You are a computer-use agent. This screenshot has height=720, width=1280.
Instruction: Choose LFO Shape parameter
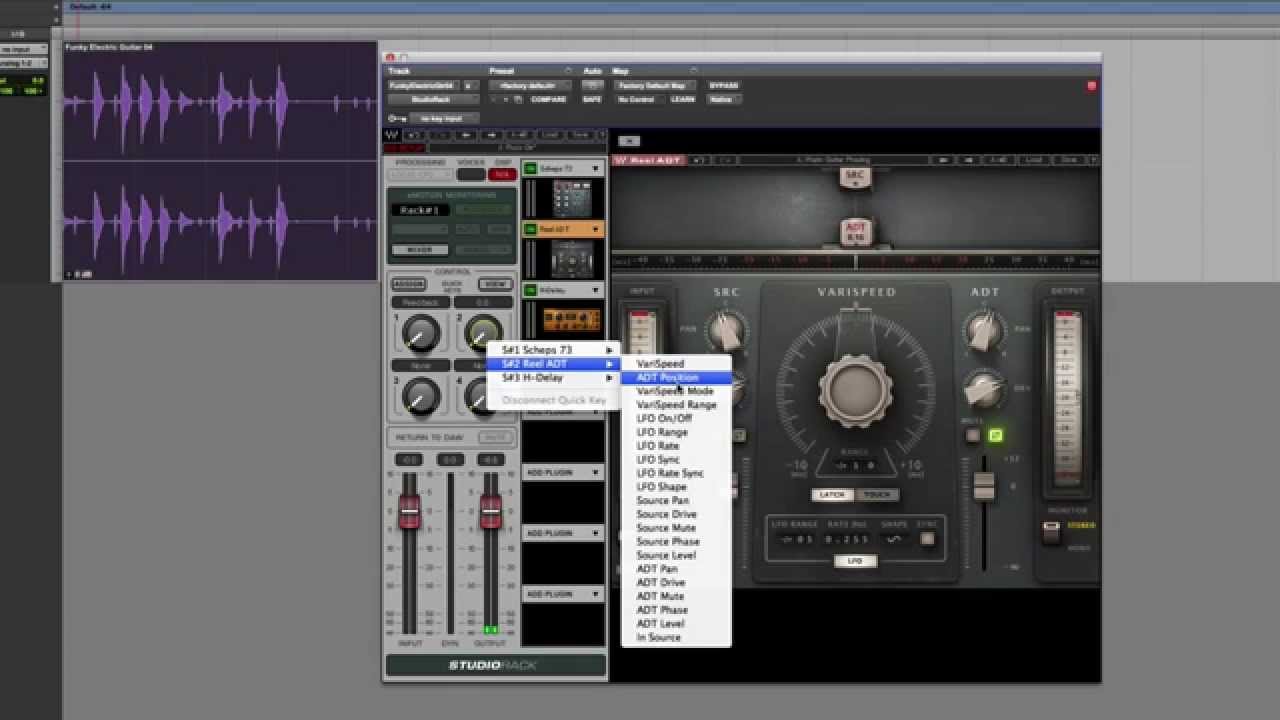pyautogui.click(x=676, y=487)
